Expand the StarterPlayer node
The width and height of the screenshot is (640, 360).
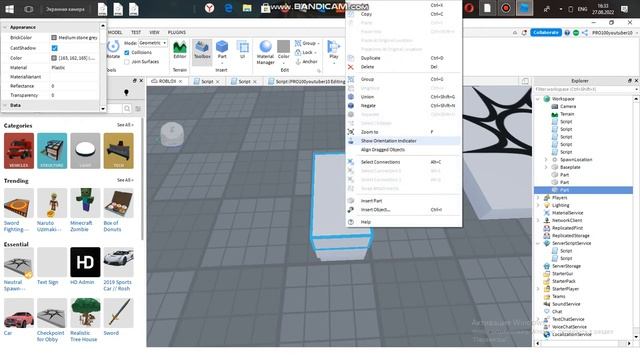click(538, 289)
